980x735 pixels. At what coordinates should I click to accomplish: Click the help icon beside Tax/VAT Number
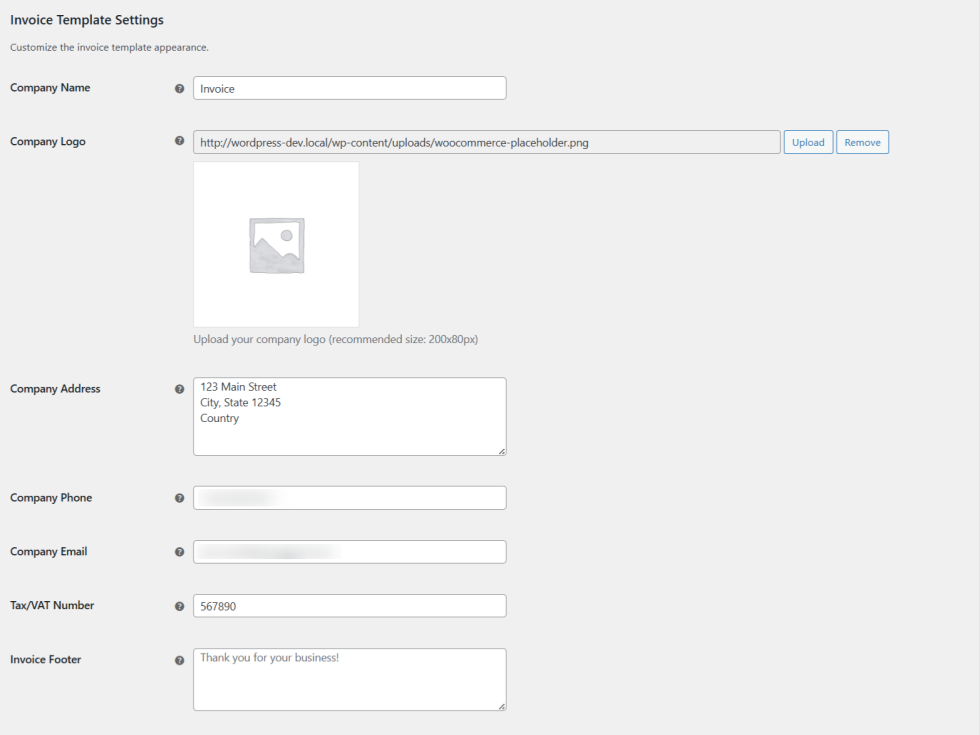coord(180,606)
